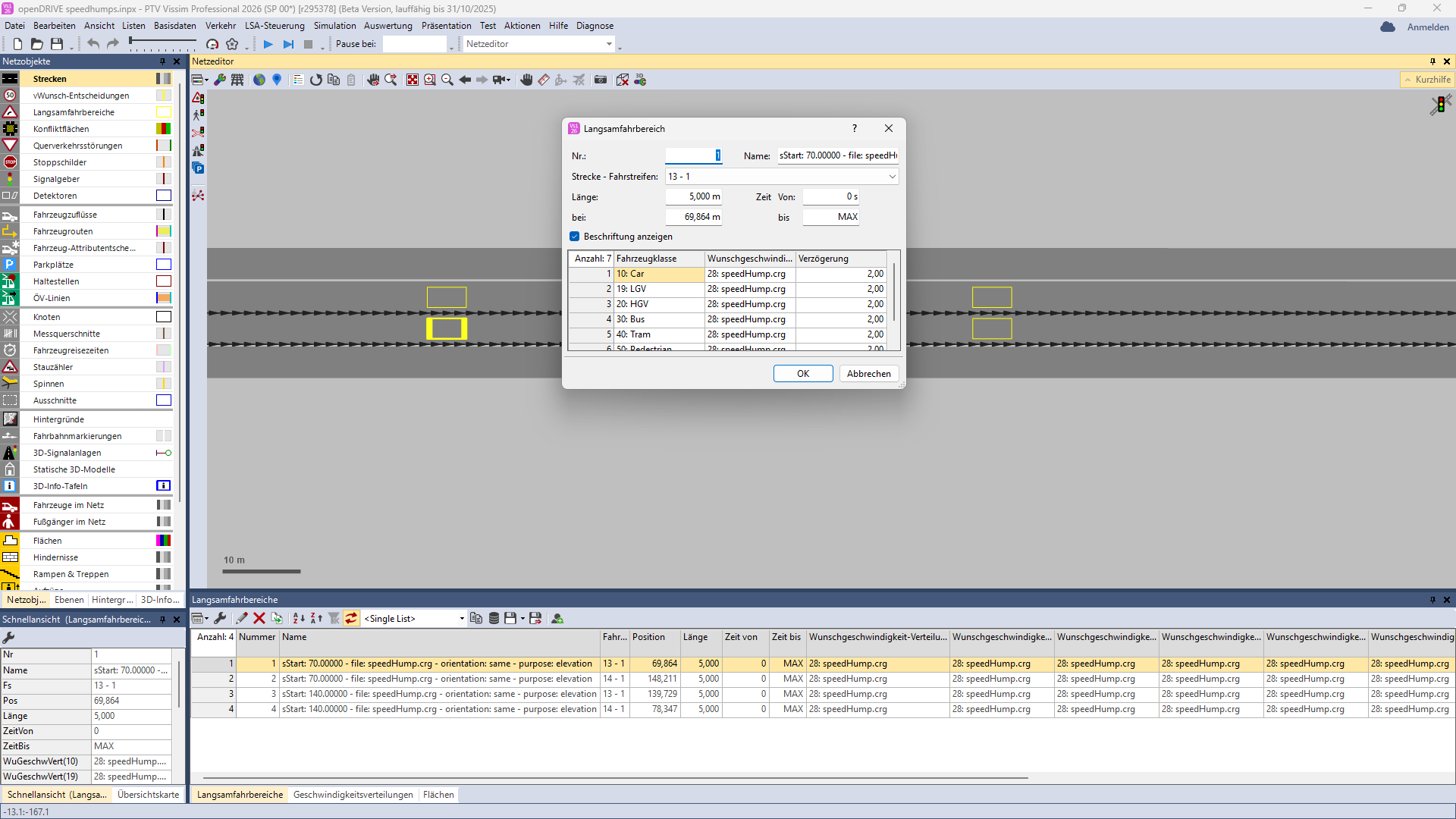
Task: Click the Abbrechen button
Action: click(x=868, y=374)
